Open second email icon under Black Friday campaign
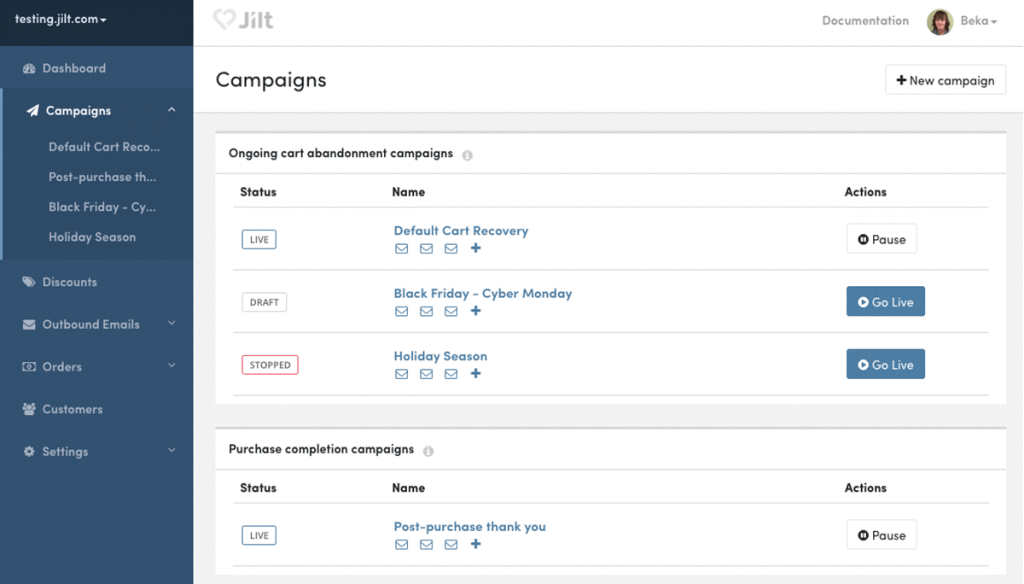1024x584 pixels. [426, 311]
